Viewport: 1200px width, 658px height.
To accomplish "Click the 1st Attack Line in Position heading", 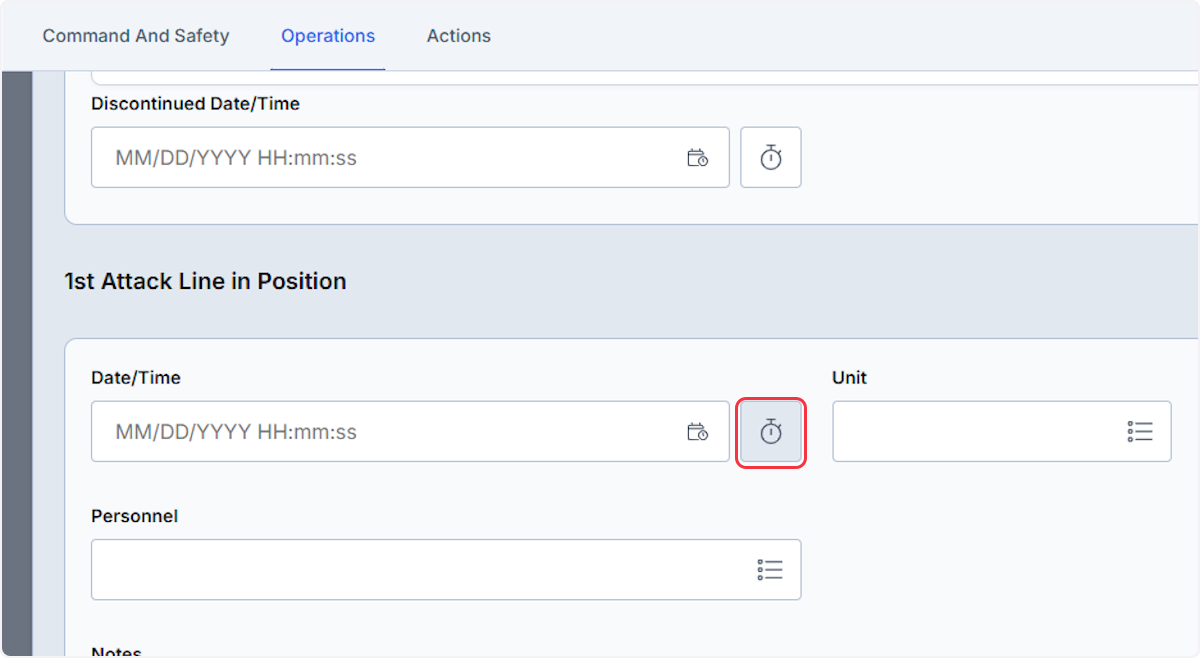I will click(x=205, y=281).
